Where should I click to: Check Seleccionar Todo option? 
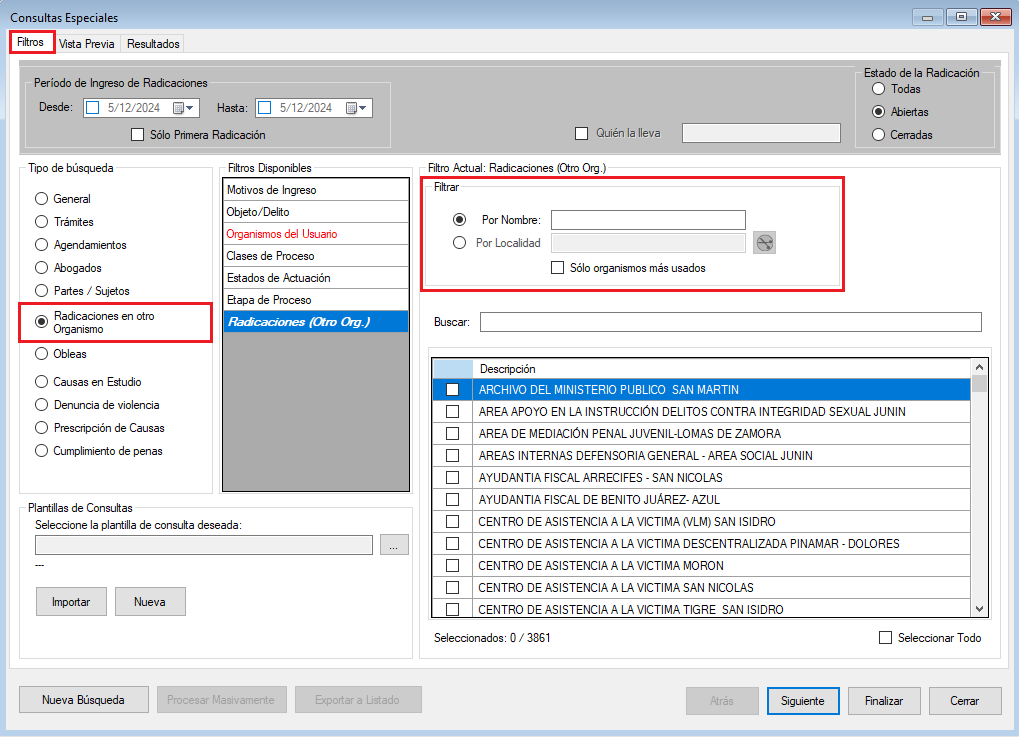pyautogui.click(x=885, y=638)
